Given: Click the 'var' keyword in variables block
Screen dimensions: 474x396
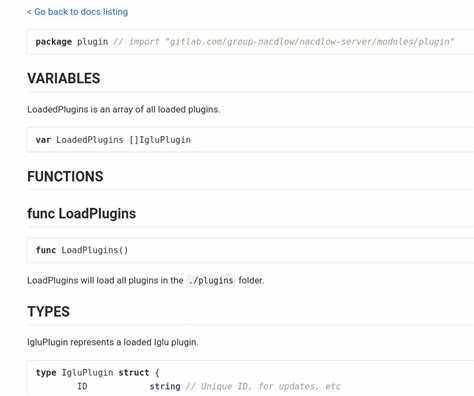Looking at the screenshot, I should [43, 140].
